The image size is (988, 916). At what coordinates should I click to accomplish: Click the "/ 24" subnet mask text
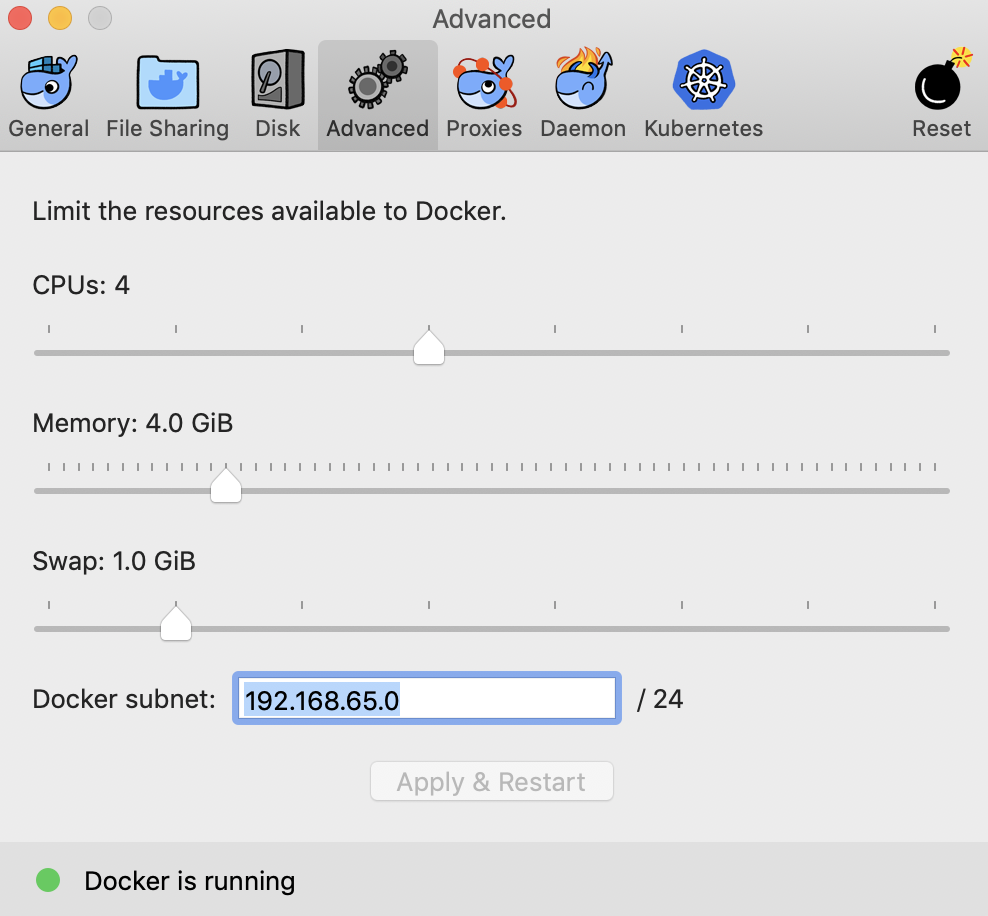click(660, 699)
